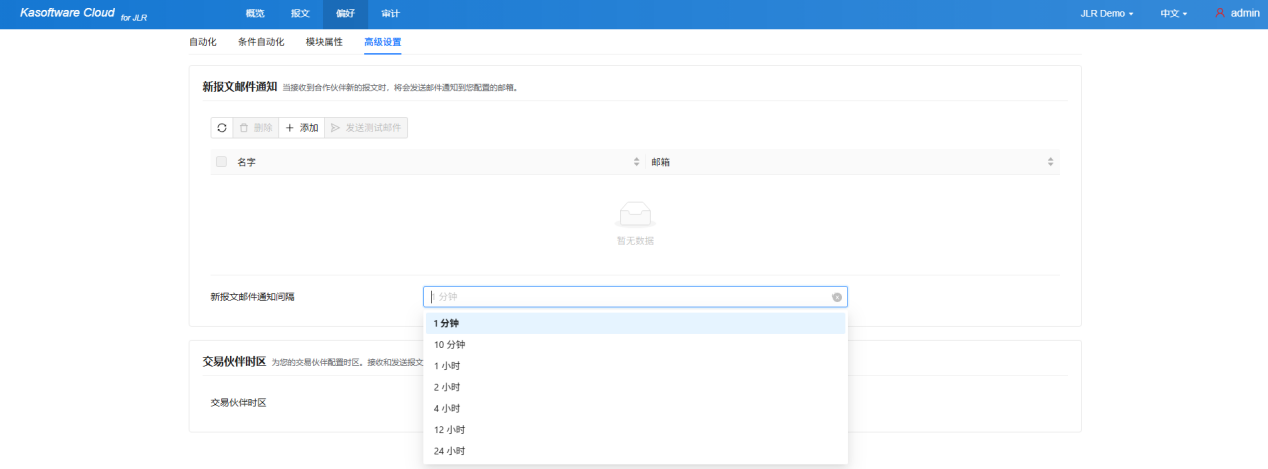Toggle the select-all checkbox in table header
1268x469 pixels.
pos(221,162)
